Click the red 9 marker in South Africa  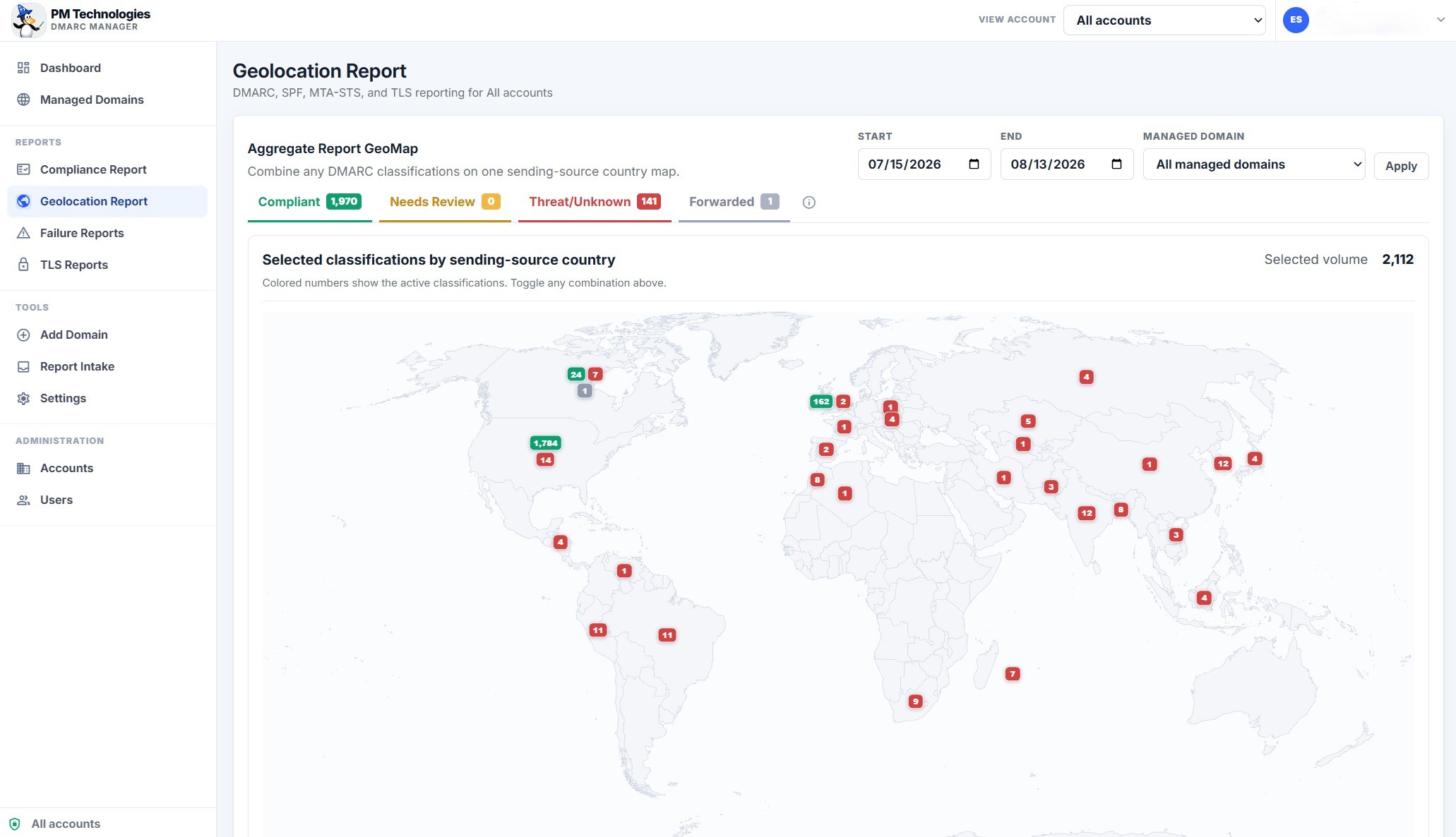[915, 701]
